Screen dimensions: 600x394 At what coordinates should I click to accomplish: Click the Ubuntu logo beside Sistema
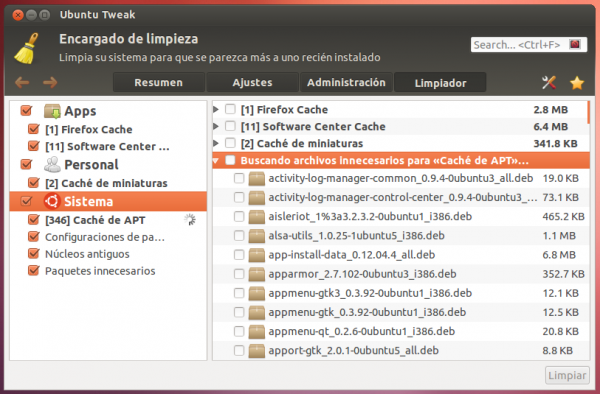pyautogui.click(x=52, y=201)
